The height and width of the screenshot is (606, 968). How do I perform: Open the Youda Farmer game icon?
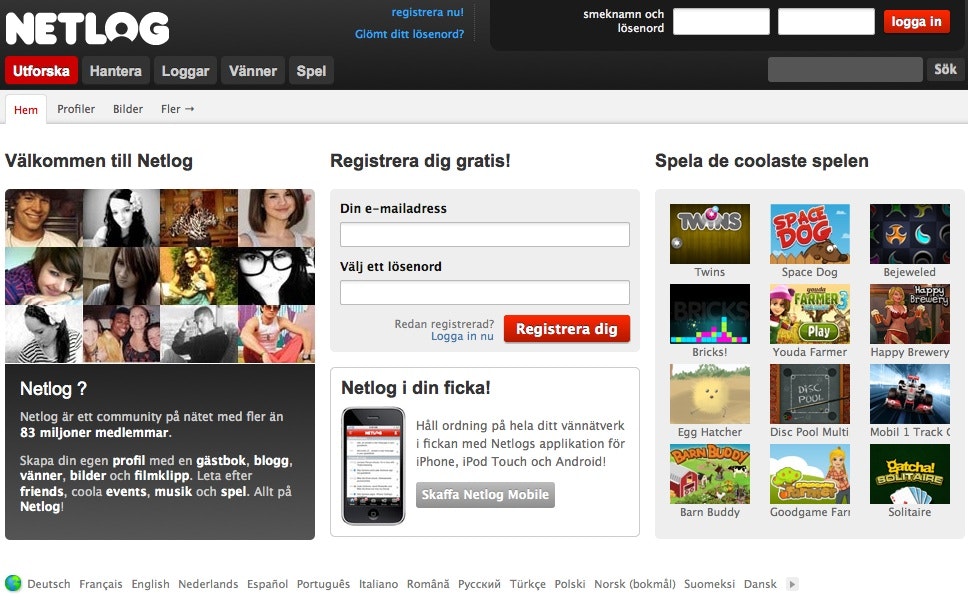[809, 313]
